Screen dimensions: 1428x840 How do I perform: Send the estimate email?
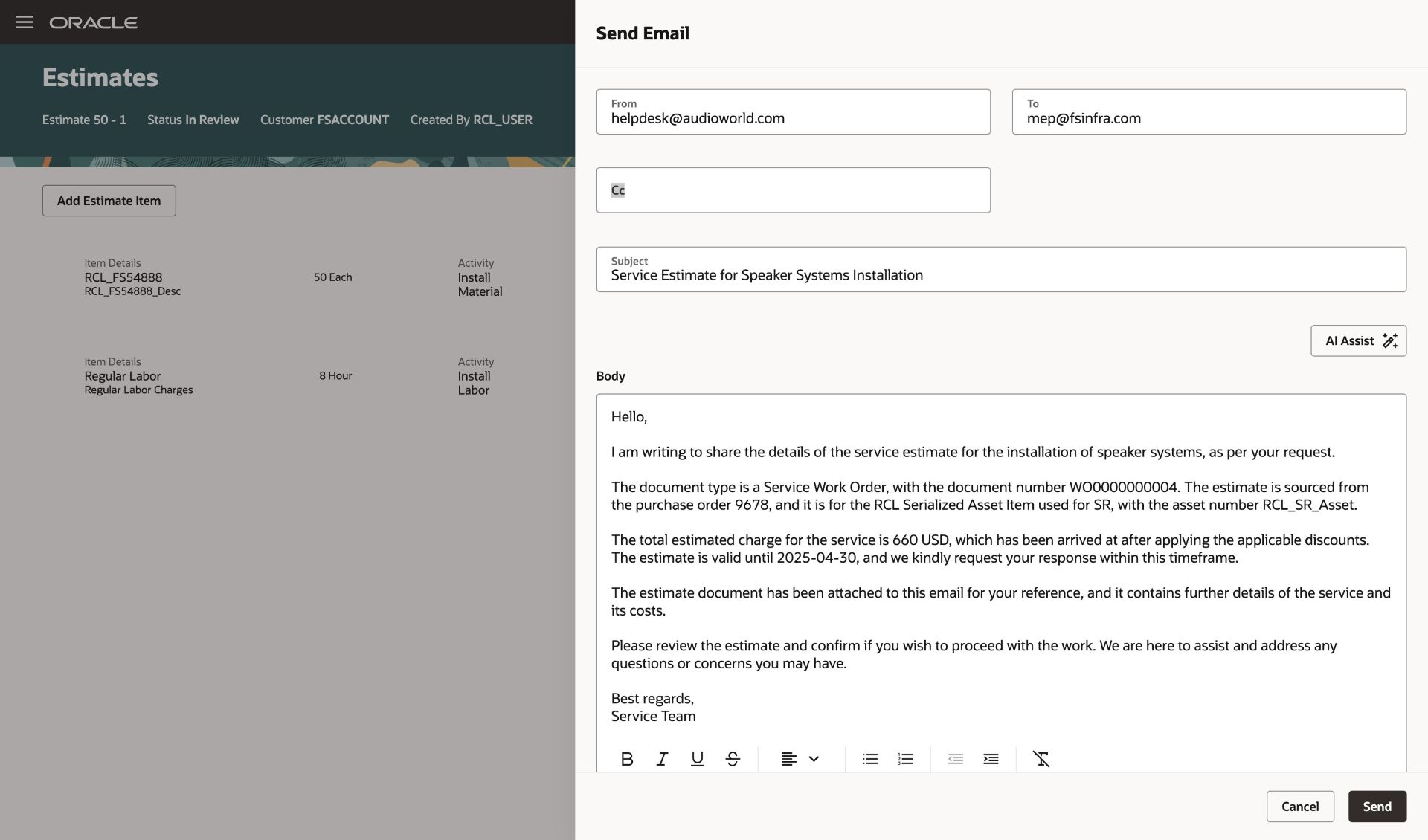(1377, 807)
